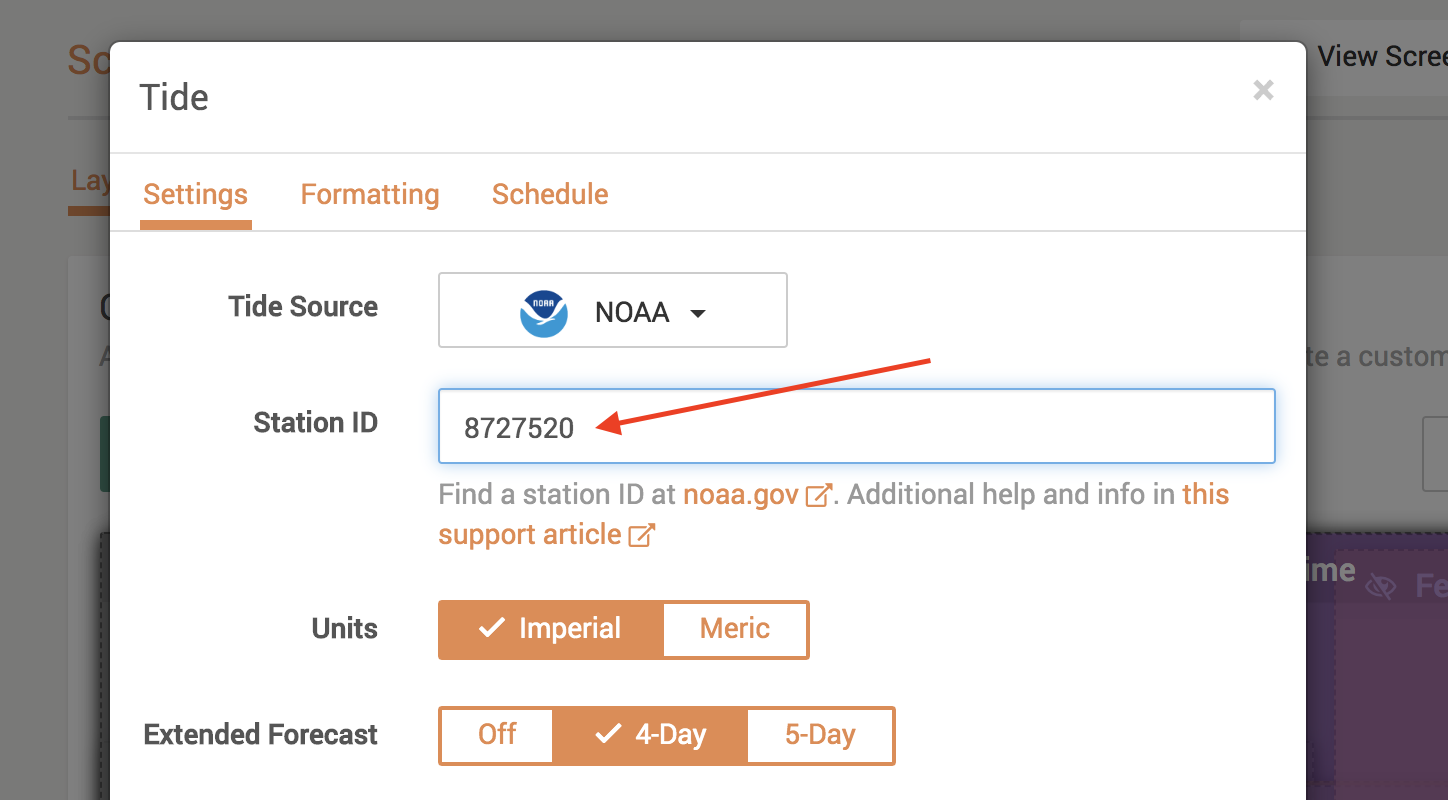The height and width of the screenshot is (800, 1448).
Task: Open the NOAA Tide Source dropdown
Action: tap(613, 311)
